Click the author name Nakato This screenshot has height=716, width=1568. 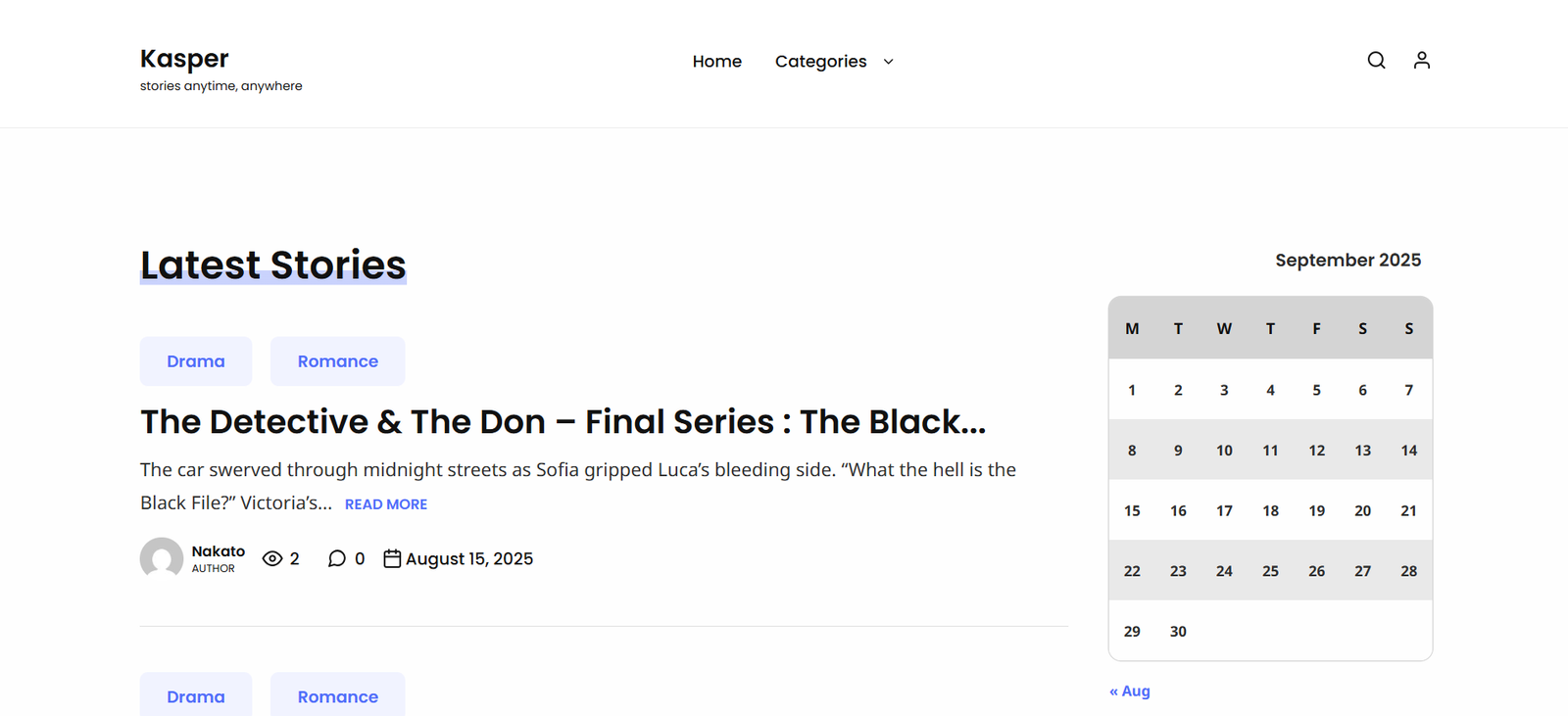tap(219, 551)
